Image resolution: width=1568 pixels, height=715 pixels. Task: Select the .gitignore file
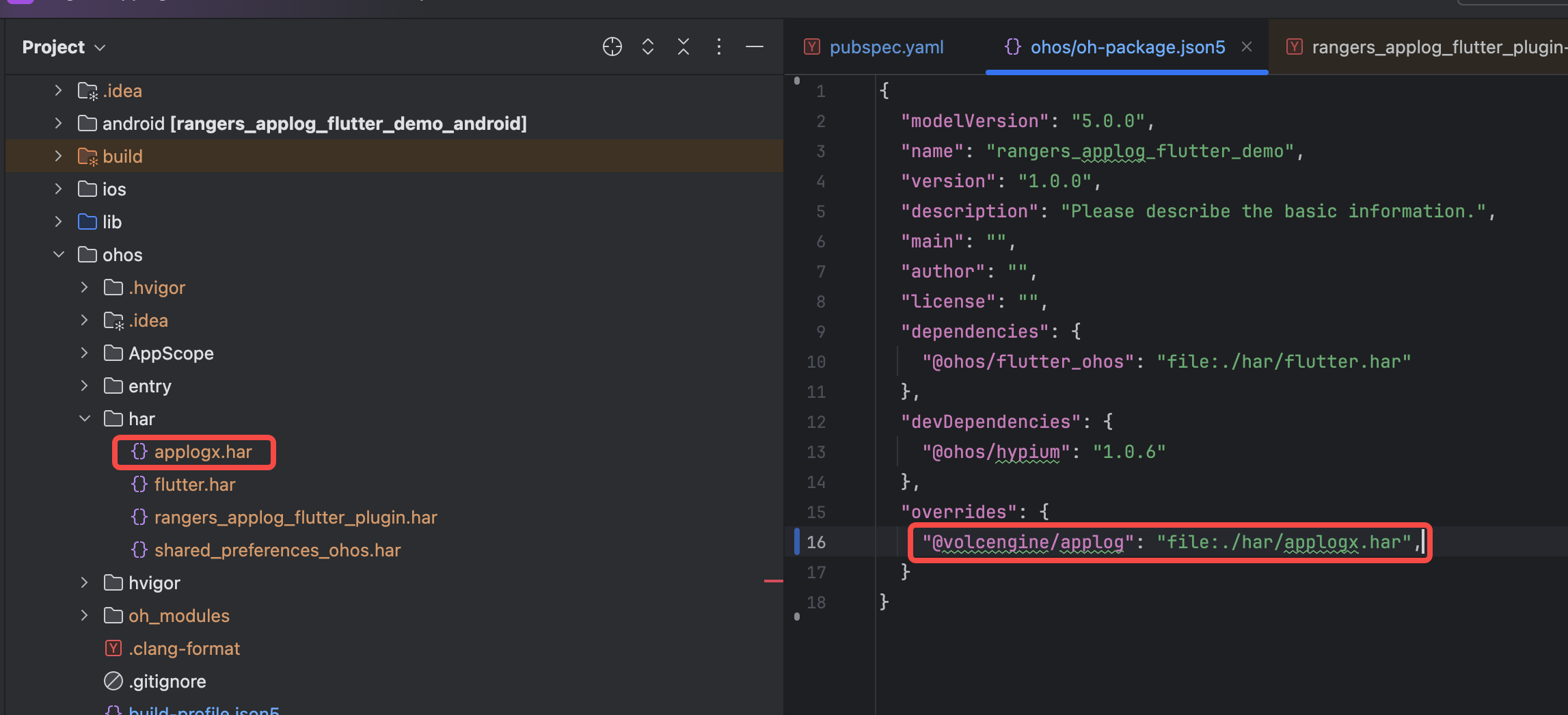point(167,682)
